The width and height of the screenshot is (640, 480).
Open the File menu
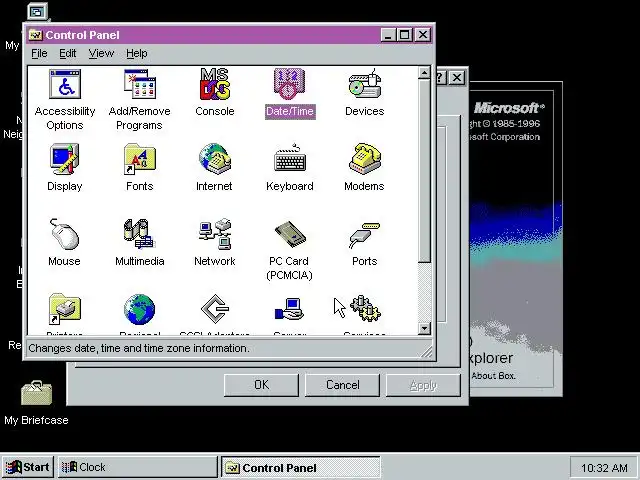coord(39,53)
